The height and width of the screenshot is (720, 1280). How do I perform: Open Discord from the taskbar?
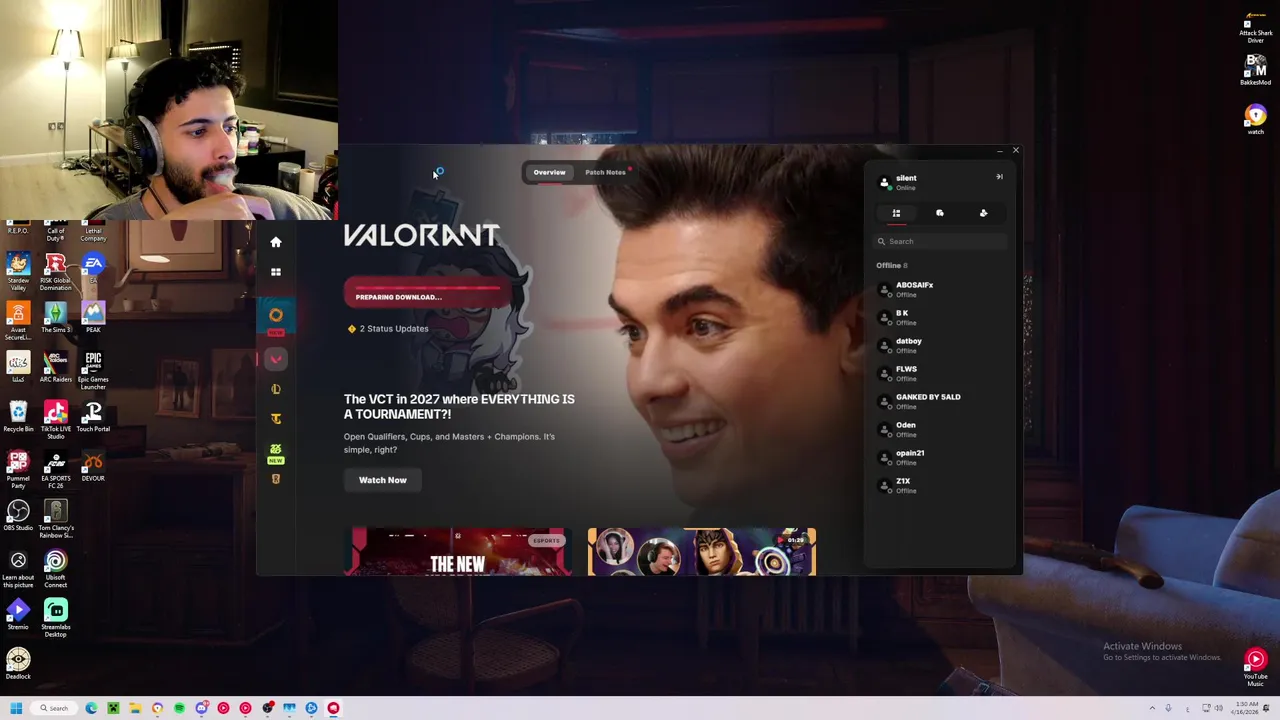pyautogui.click(x=201, y=708)
